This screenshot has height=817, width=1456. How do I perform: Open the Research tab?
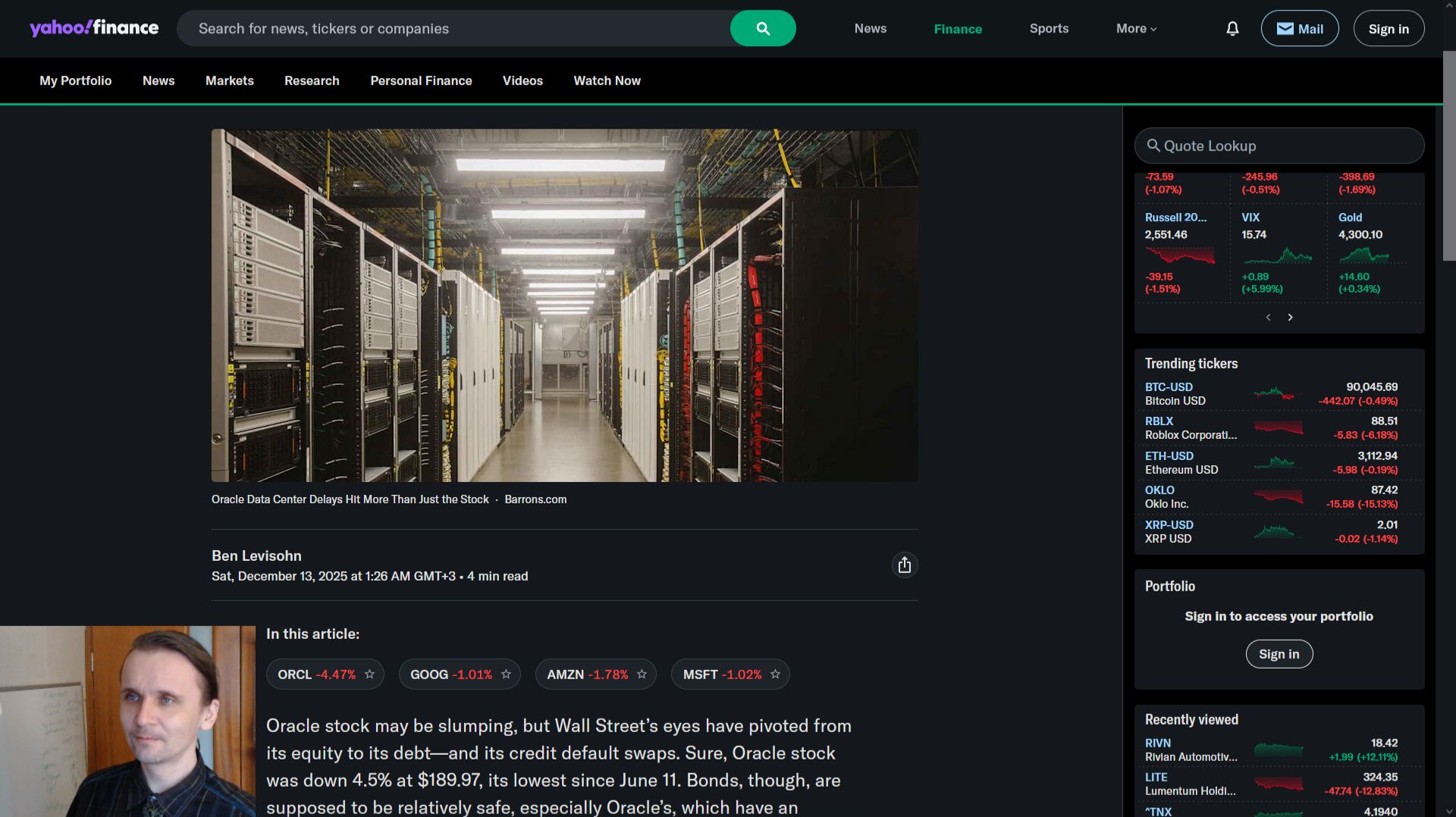312,81
